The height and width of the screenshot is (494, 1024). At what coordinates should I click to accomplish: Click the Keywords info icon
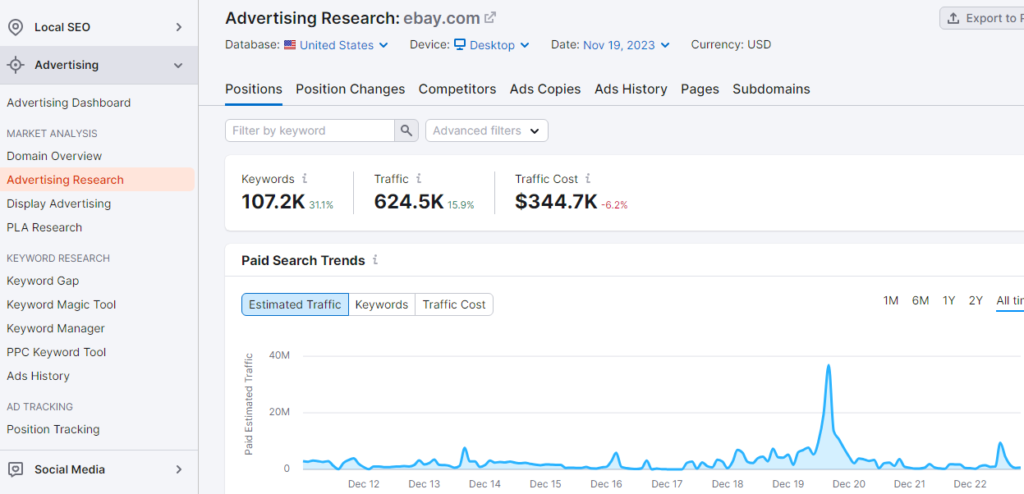(304, 178)
